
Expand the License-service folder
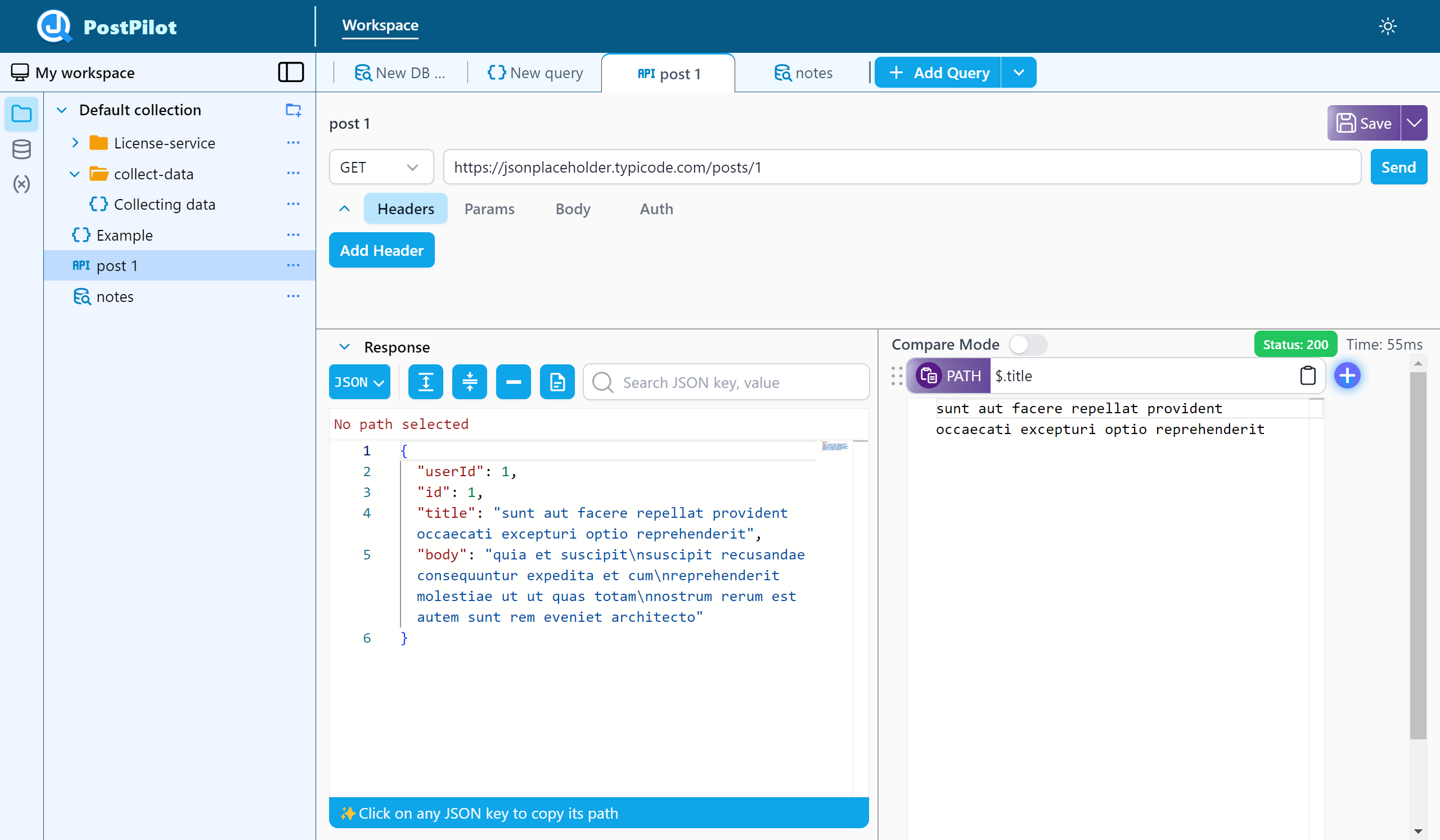75,143
